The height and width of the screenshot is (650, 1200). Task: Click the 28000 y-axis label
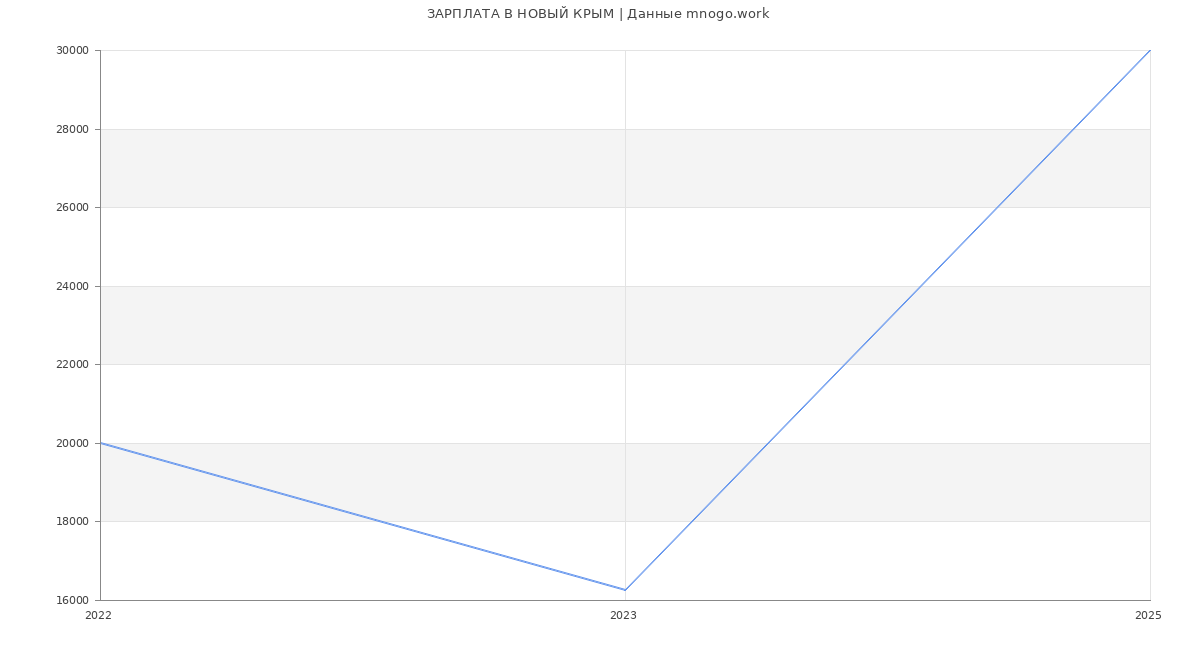point(73,129)
